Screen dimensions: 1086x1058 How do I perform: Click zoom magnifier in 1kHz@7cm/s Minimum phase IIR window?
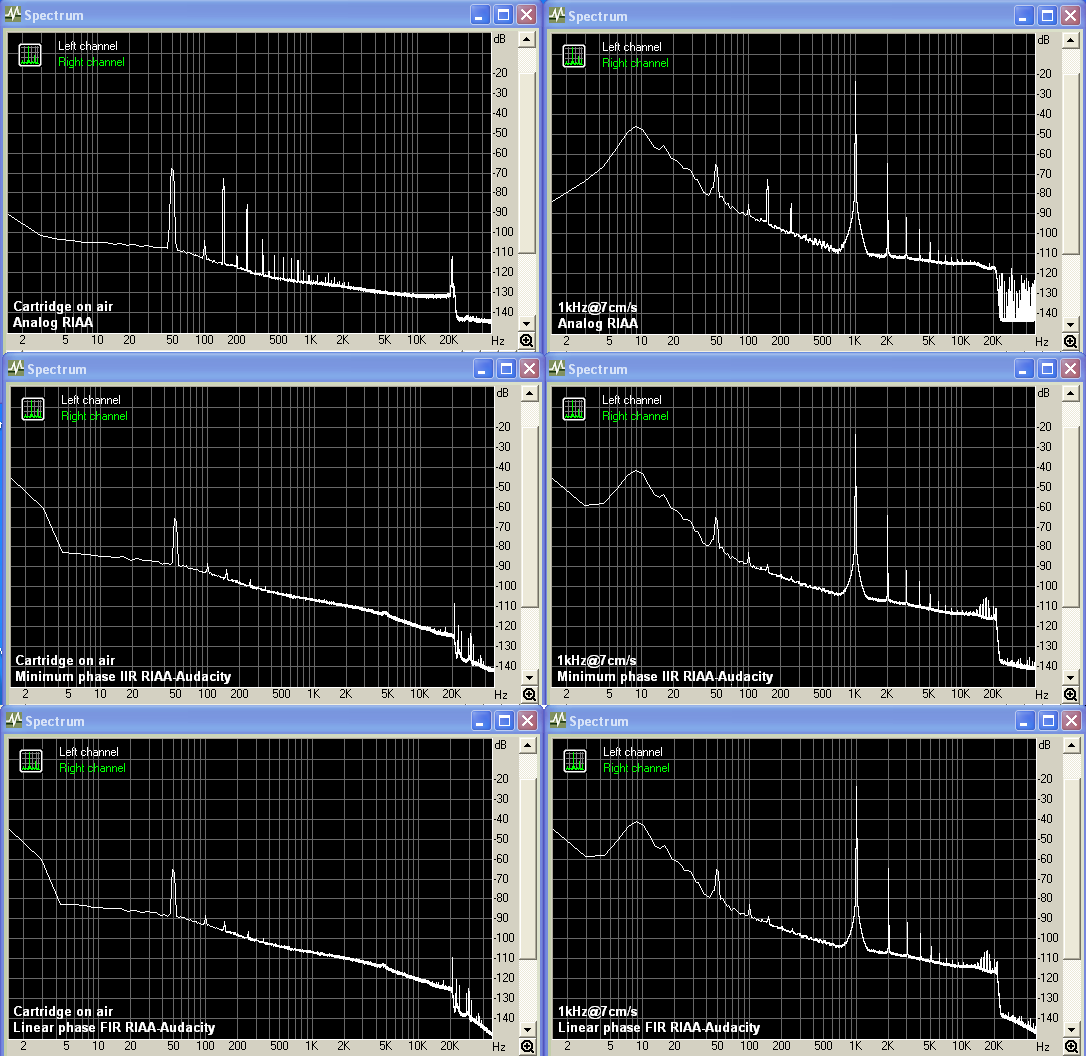tap(1070, 694)
